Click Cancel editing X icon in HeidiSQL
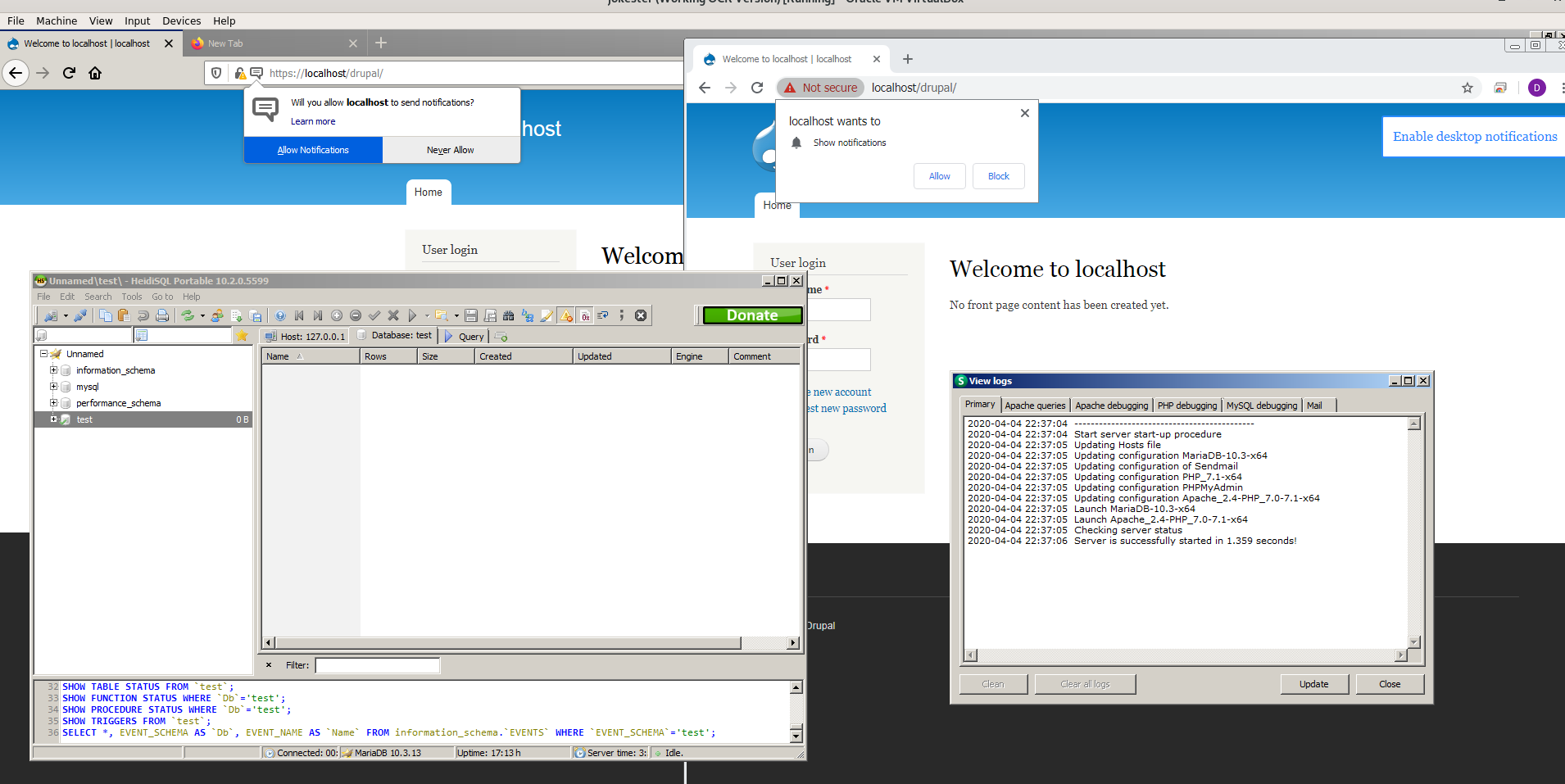The image size is (1565, 784). 393,315
